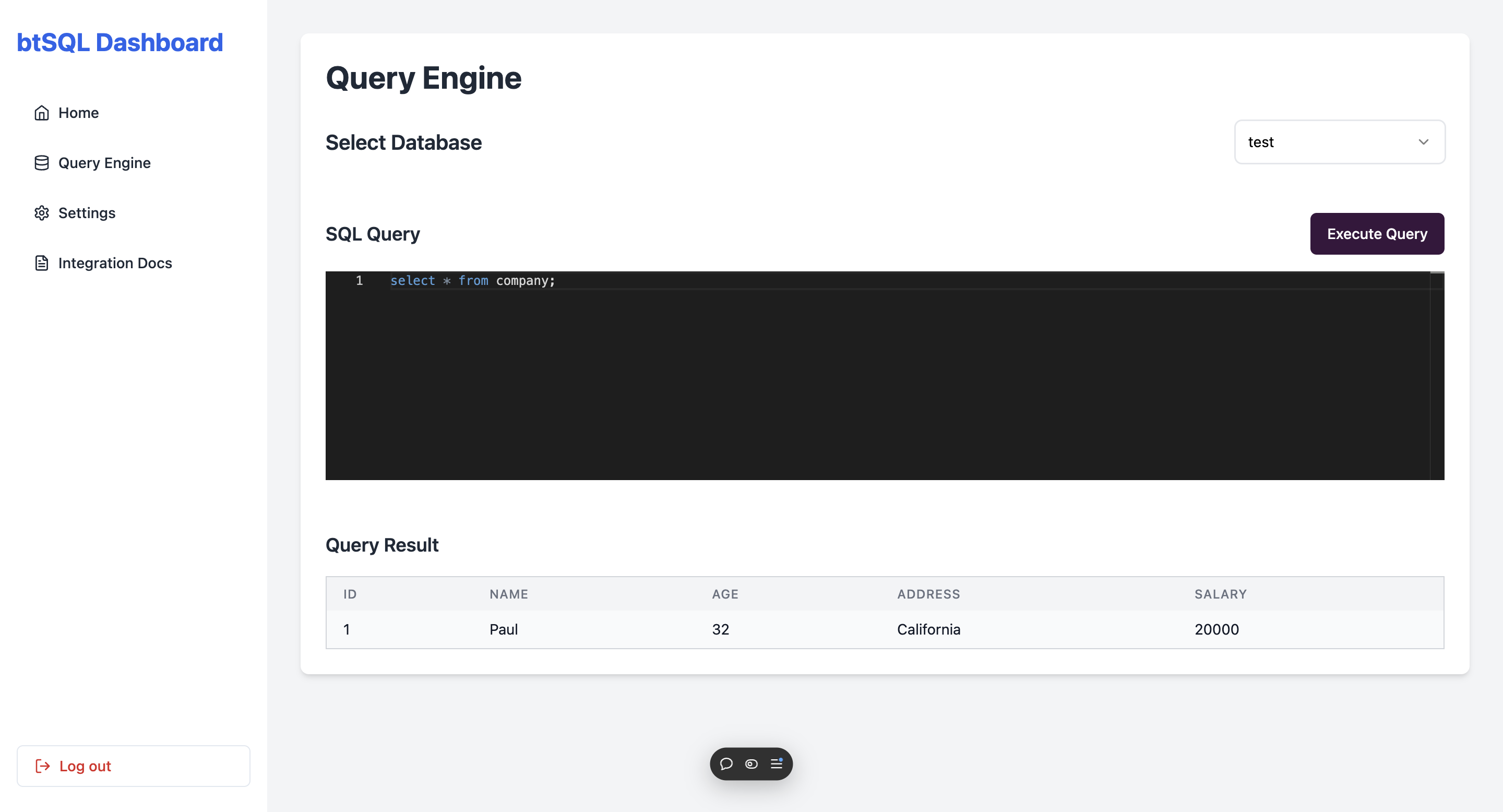This screenshot has width=1503, height=812.
Task: Click the btSQL Dashboard title link
Action: (x=120, y=43)
